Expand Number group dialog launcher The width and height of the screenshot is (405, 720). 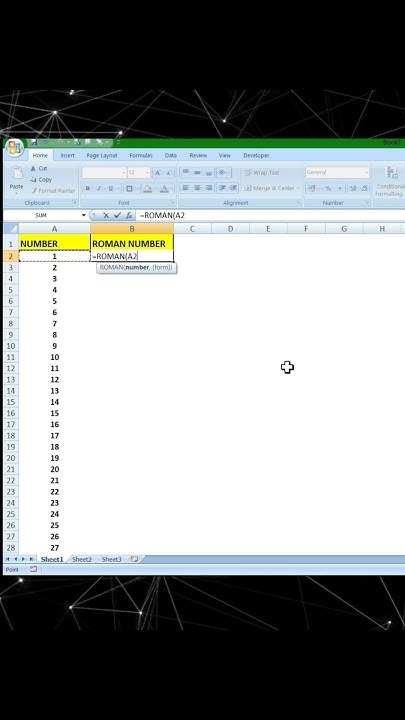coord(367,202)
